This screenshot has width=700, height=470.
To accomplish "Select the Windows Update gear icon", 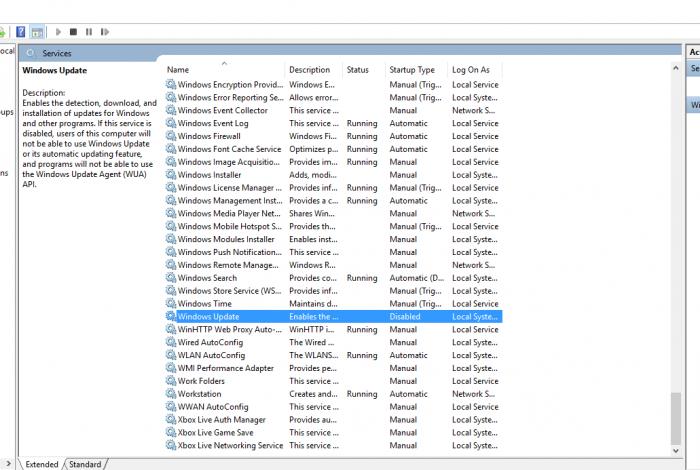I will 171,316.
